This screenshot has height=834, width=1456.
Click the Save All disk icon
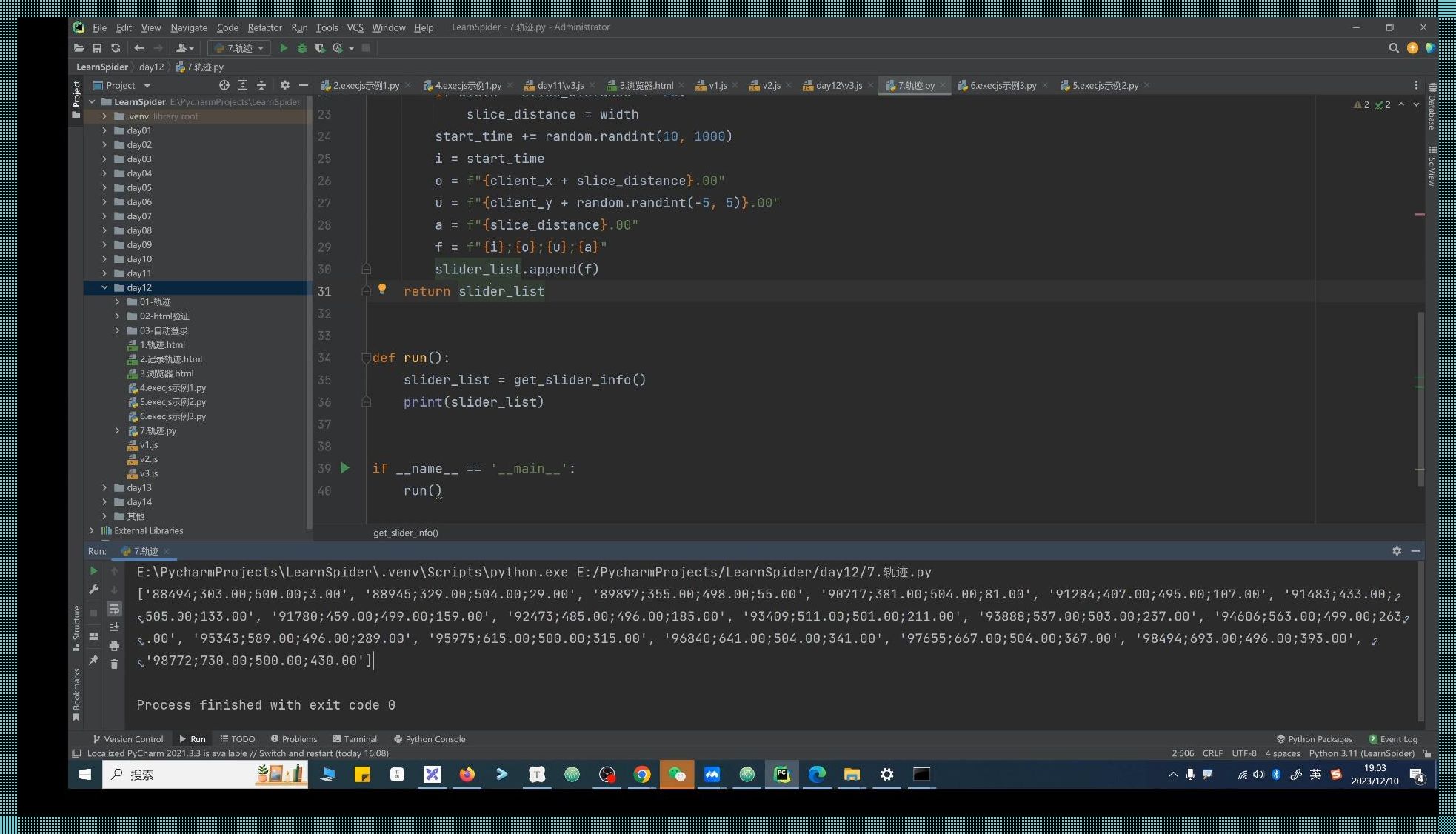click(97, 48)
